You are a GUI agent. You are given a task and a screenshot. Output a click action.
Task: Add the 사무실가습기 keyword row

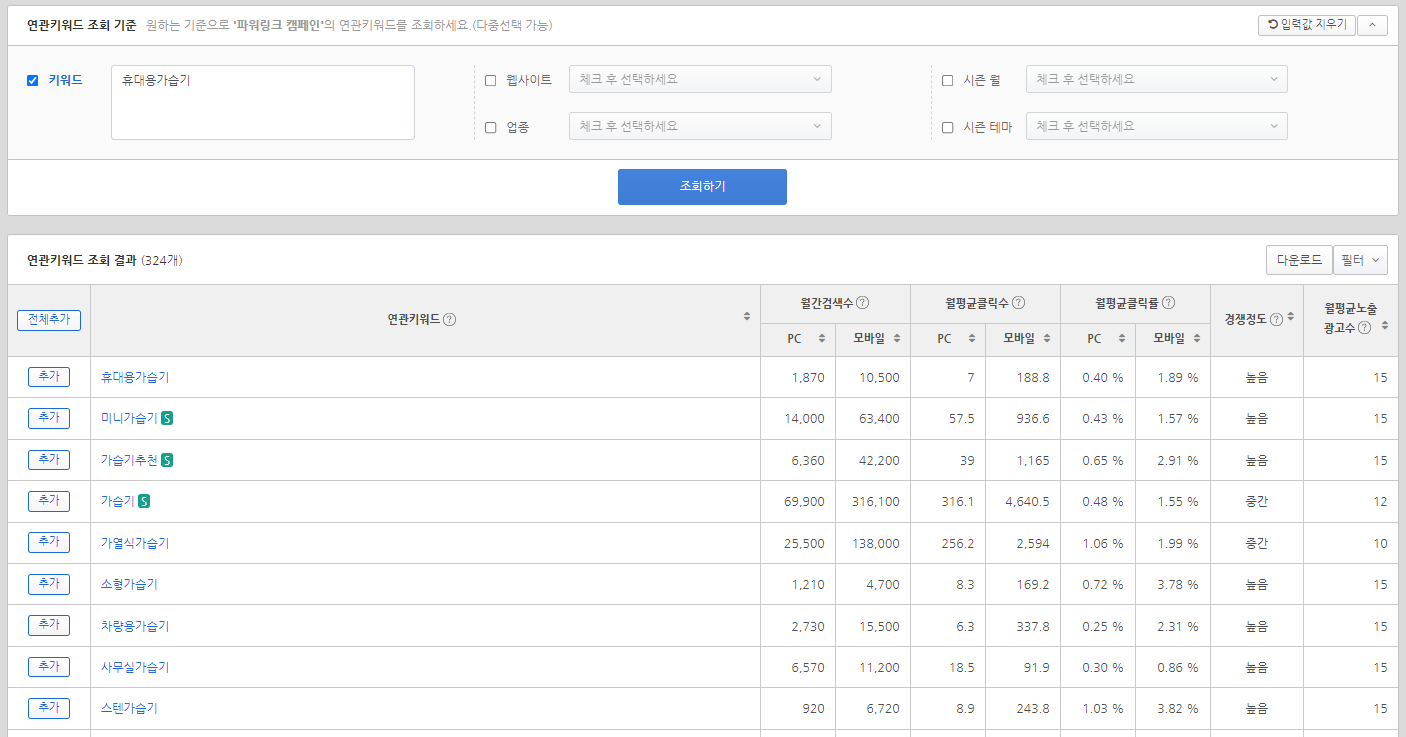pos(49,667)
